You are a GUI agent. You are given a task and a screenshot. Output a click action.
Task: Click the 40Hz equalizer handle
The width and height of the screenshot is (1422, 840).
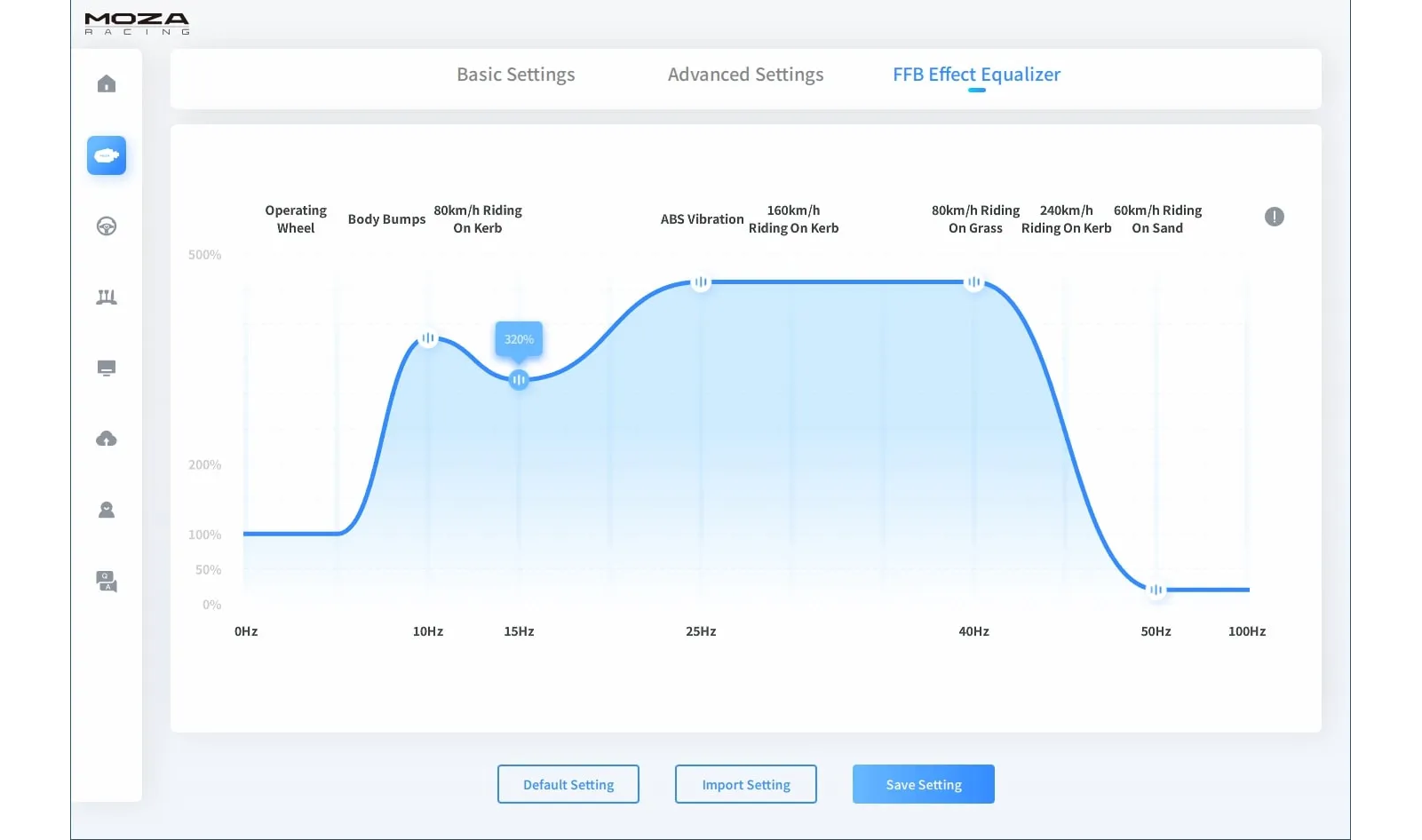tap(974, 282)
